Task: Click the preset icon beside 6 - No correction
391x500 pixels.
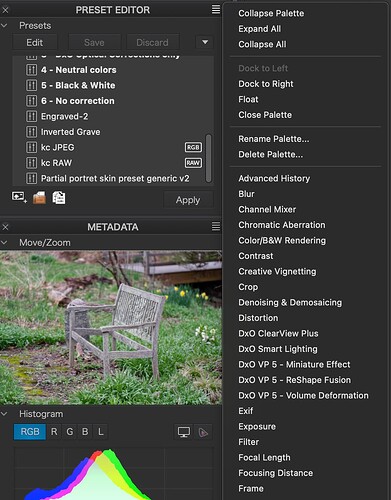Action: pyautogui.click(x=31, y=101)
